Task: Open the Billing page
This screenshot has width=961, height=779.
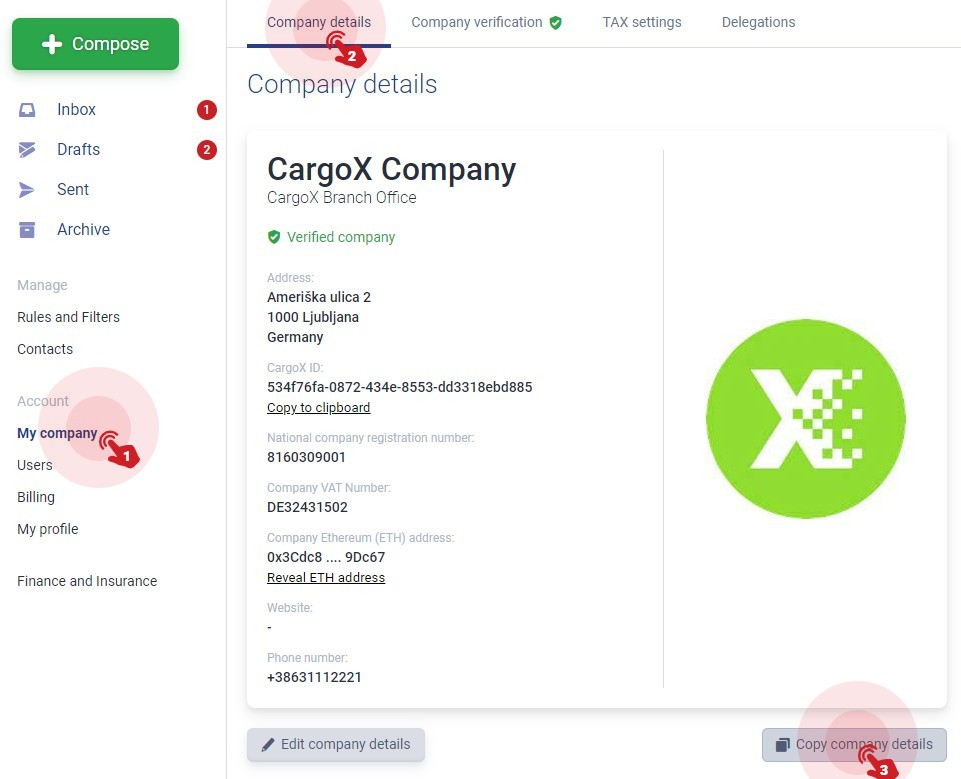Action: 36,497
